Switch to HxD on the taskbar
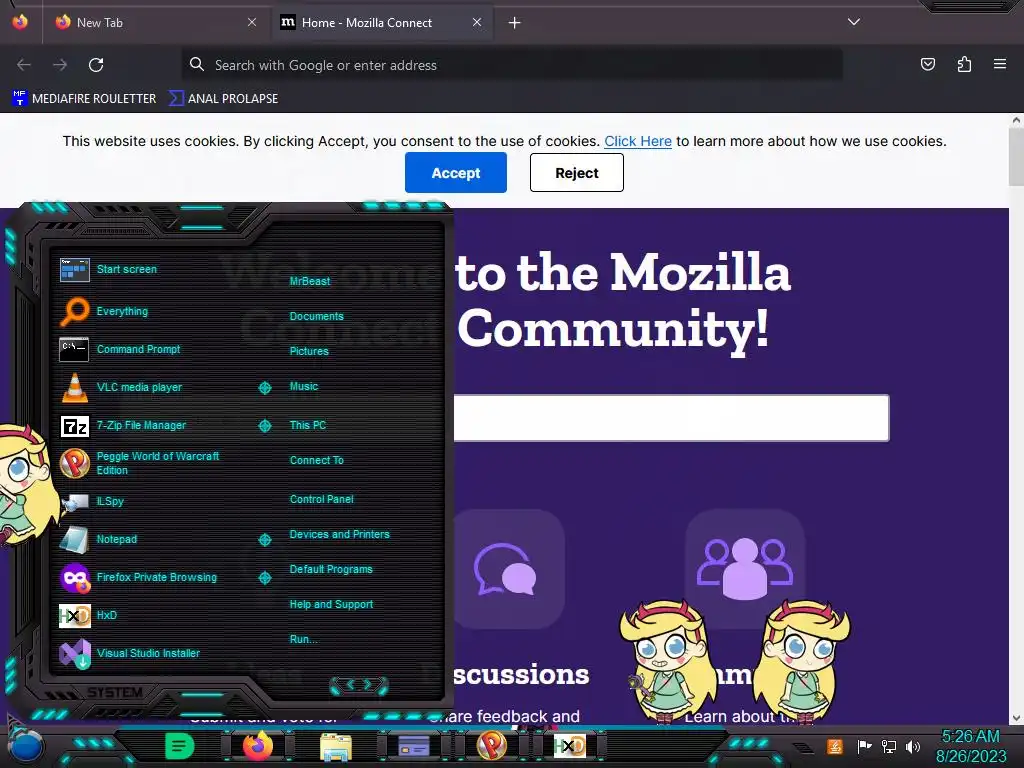Image resolution: width=1024 pixels, height=768 pixels. pos(569,746)
